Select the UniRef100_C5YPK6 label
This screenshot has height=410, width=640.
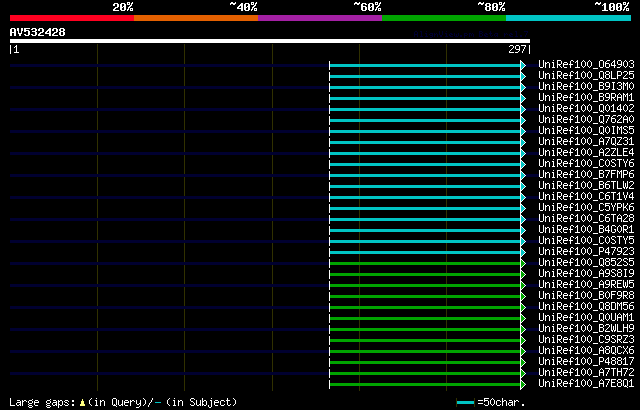[587, 208]
